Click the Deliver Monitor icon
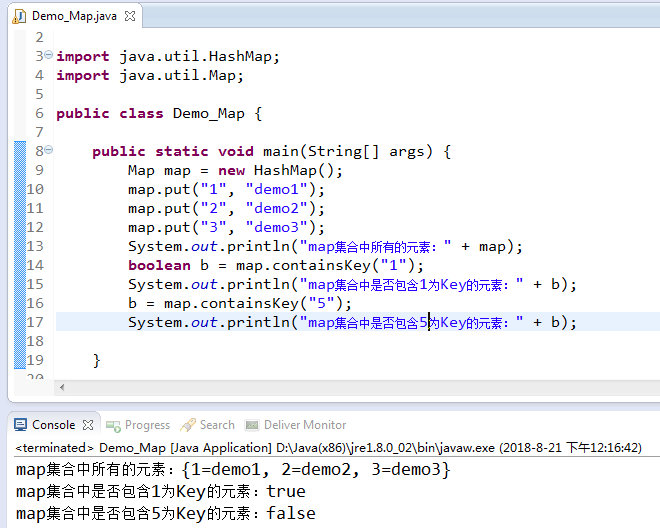660x528 pixels. pyautogui.click(x=252, y=425)
